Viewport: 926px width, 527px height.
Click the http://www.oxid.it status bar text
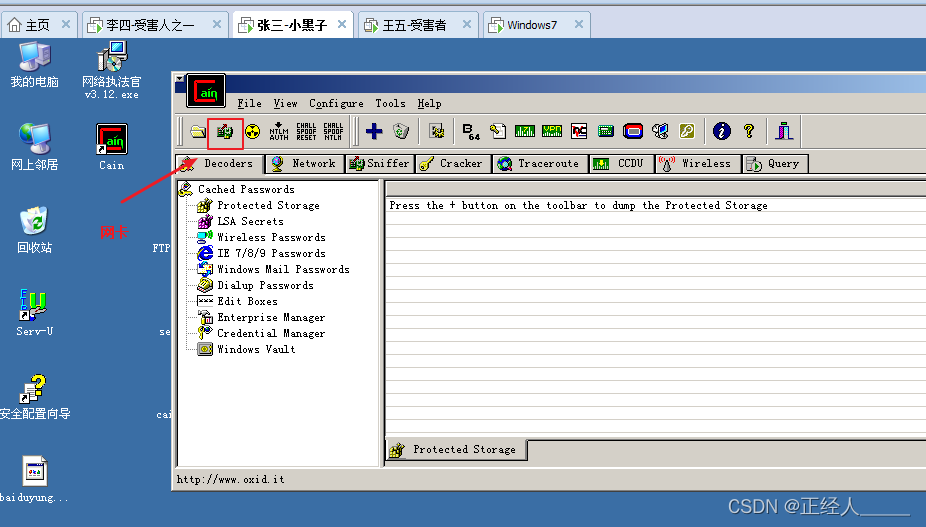coord(230,479)
